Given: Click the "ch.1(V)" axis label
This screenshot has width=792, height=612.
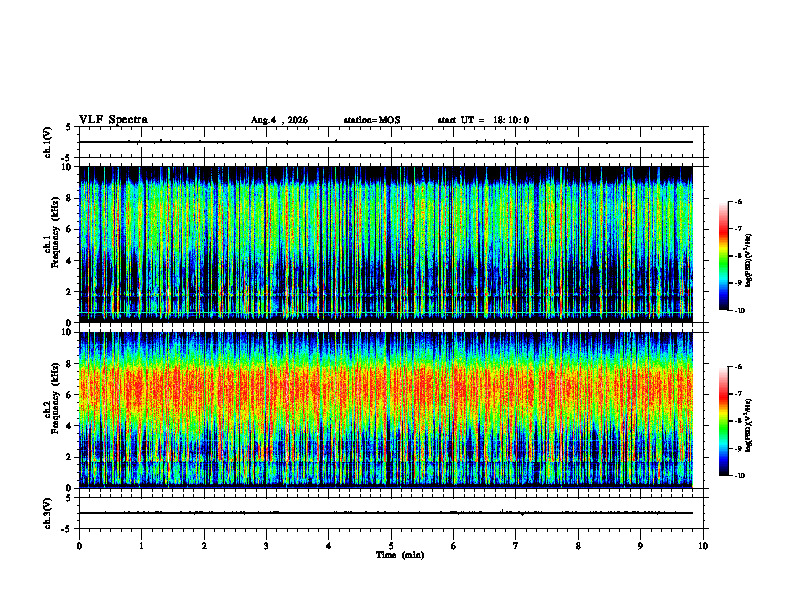Looking at the screenshot, I should pos(48,142).
